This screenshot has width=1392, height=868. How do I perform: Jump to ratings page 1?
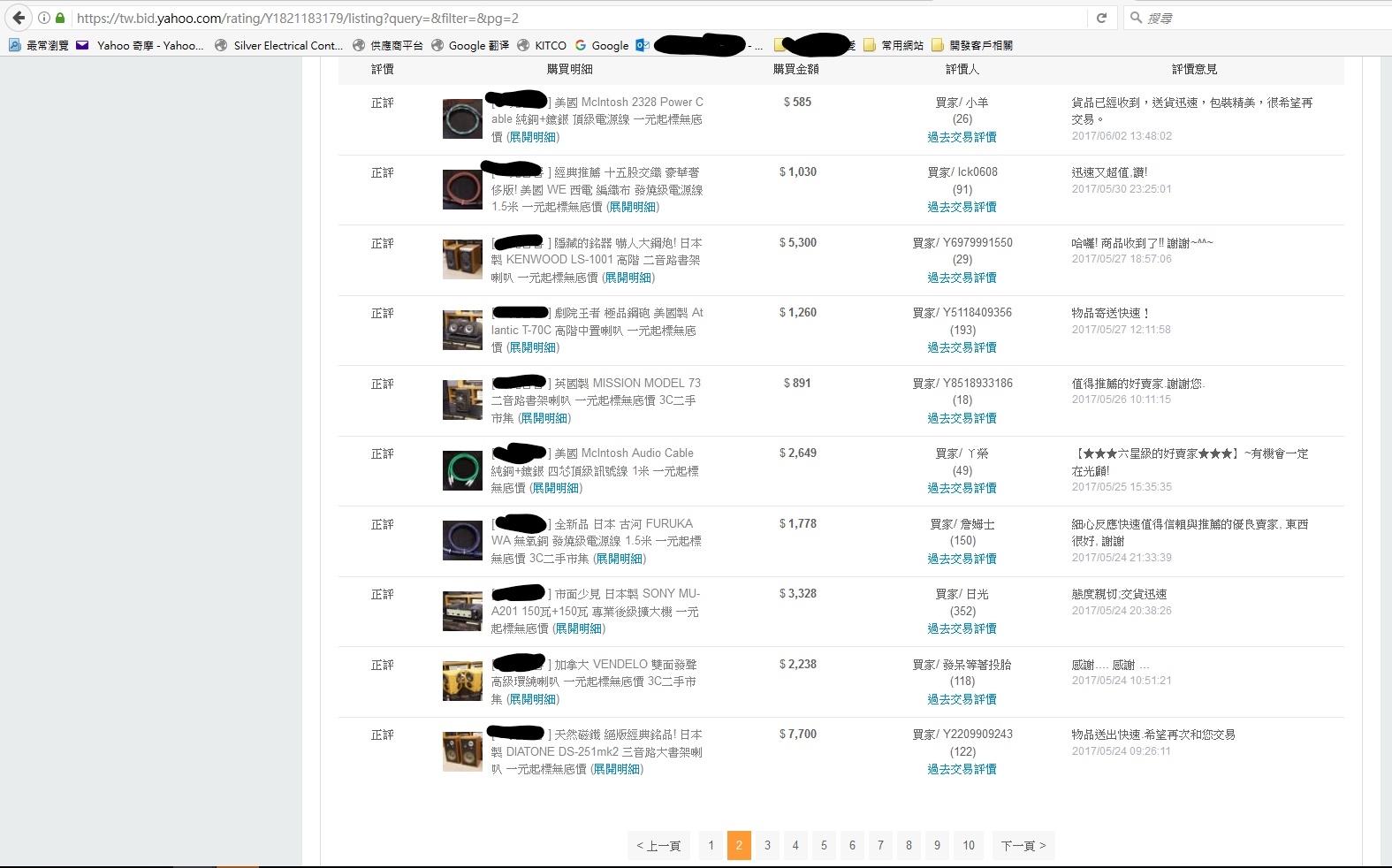click(x=711, y=846)
